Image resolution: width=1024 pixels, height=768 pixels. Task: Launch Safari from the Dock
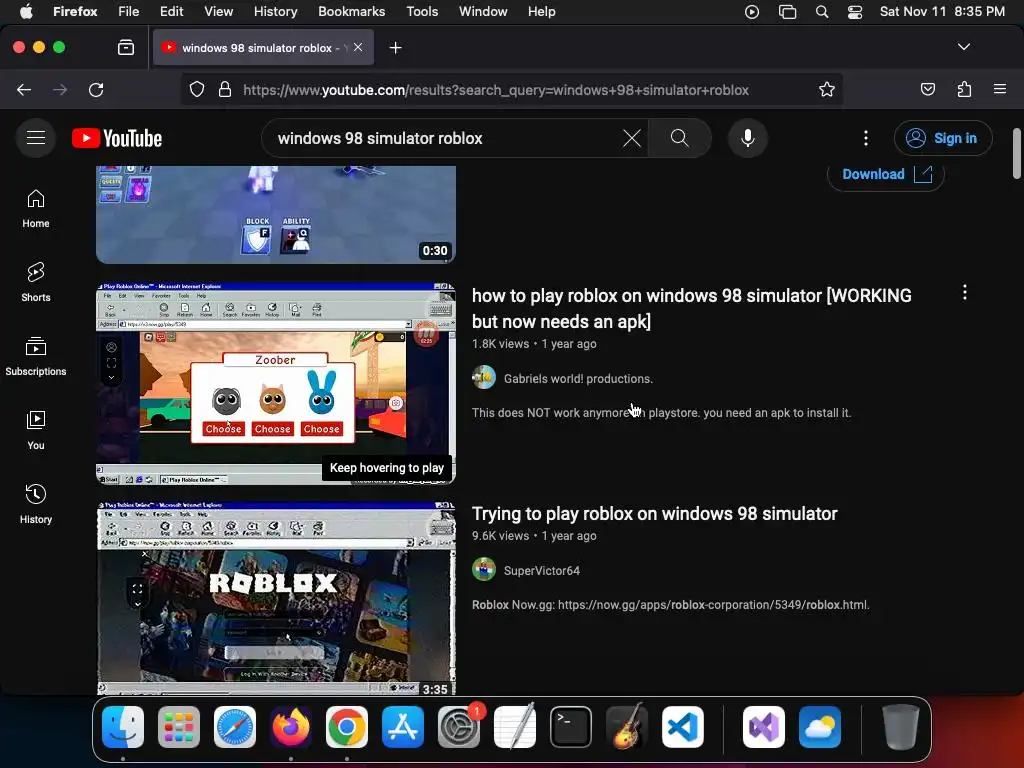pyautogui.click(x=235, y=727)
